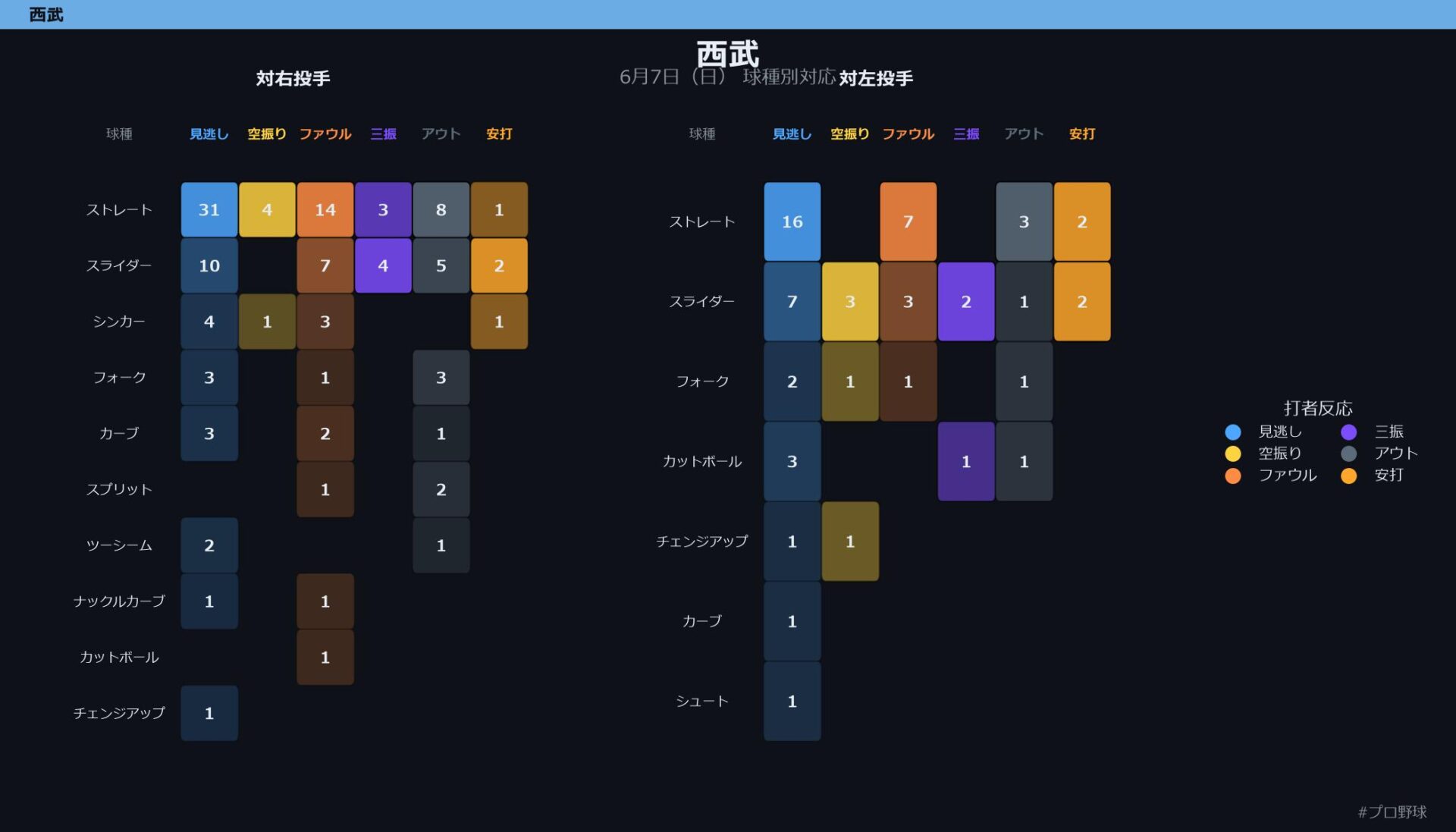Screen dimensions: 1456x832
Task: Select the 打者反応 legend title
Action: (1318, 408)
